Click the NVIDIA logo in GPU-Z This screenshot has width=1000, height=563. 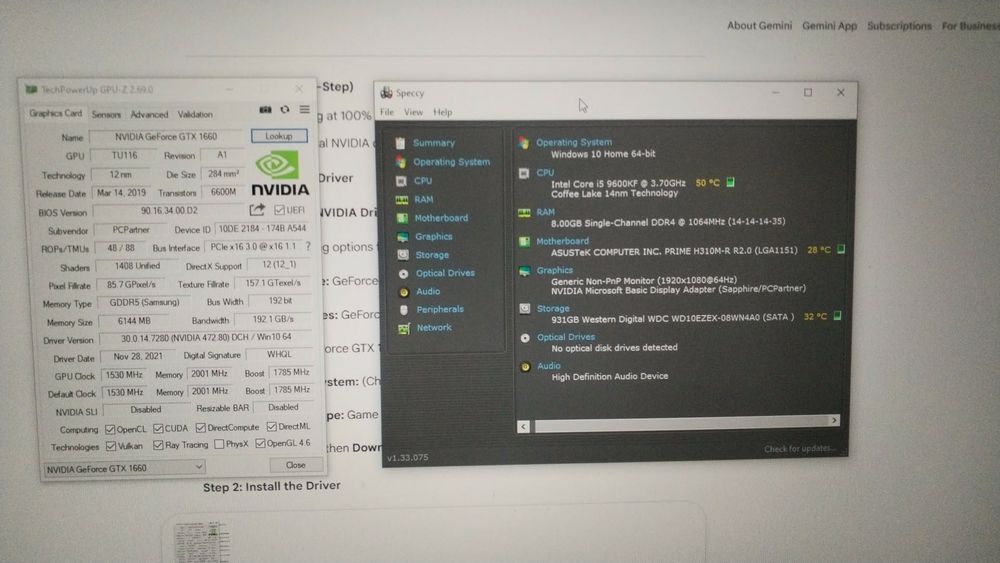coord(279,173)
